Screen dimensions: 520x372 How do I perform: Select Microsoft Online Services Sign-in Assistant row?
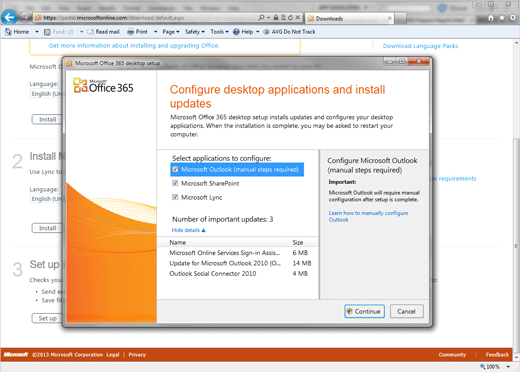tap(238, 253)
